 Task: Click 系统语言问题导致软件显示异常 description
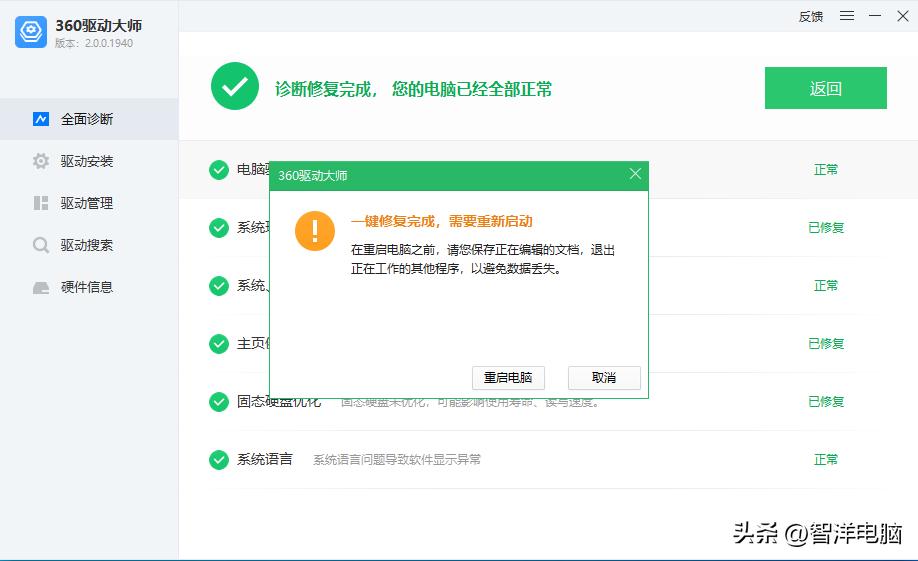click(x=397, y=460)
